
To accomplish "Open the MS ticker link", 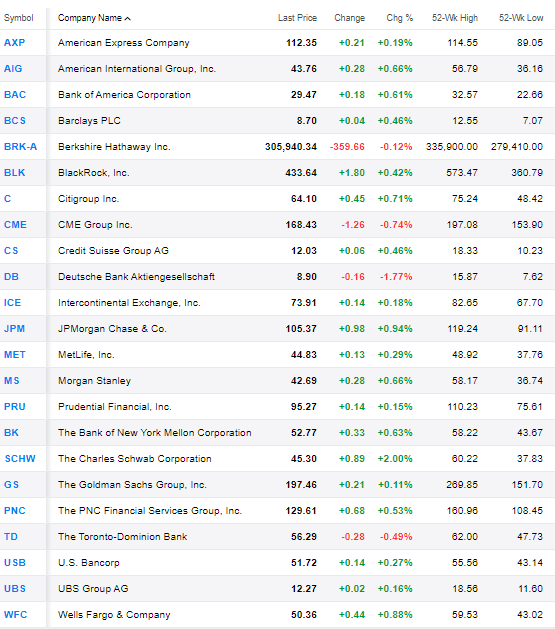I will coord(12,381).
